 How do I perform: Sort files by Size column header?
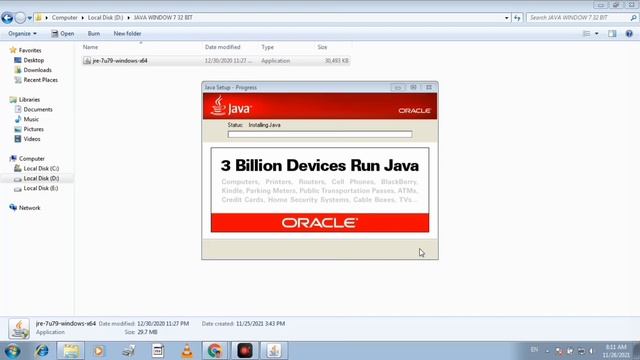(x=322, y=47)
